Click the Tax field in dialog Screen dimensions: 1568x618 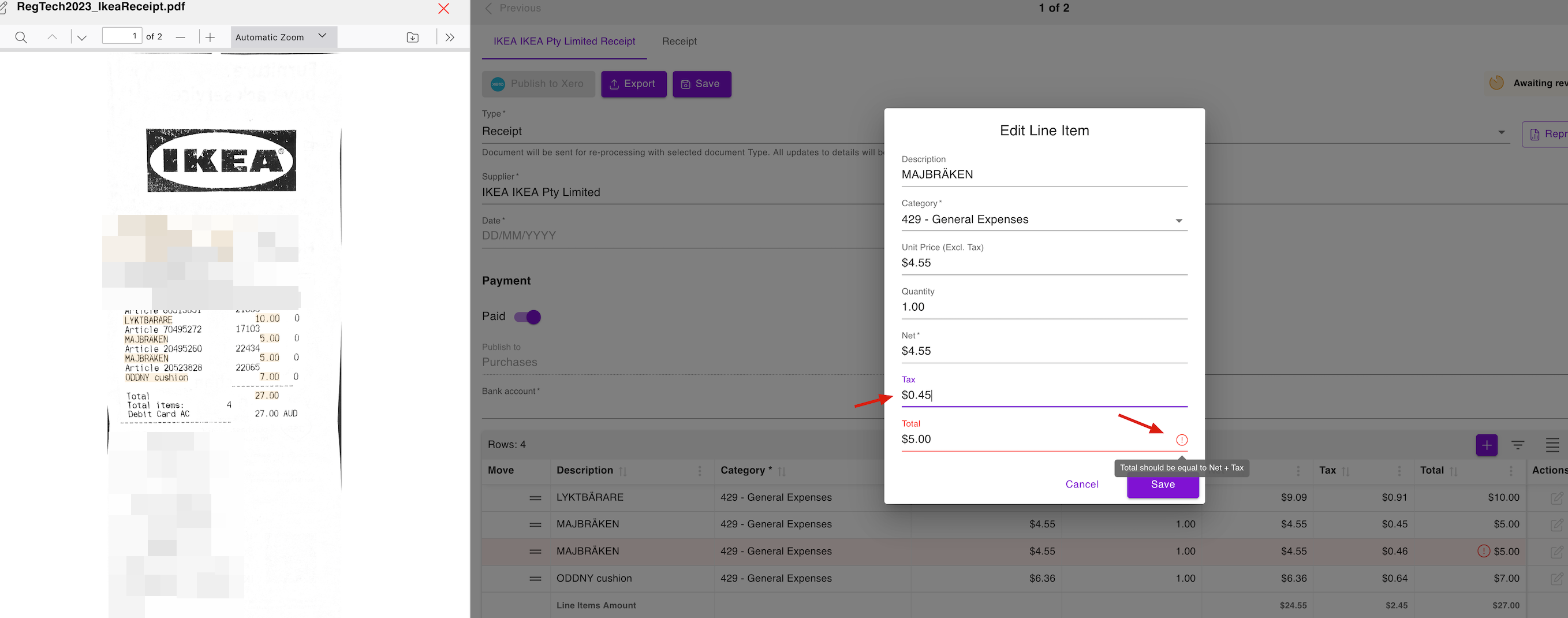click(x=1044, y=395)
